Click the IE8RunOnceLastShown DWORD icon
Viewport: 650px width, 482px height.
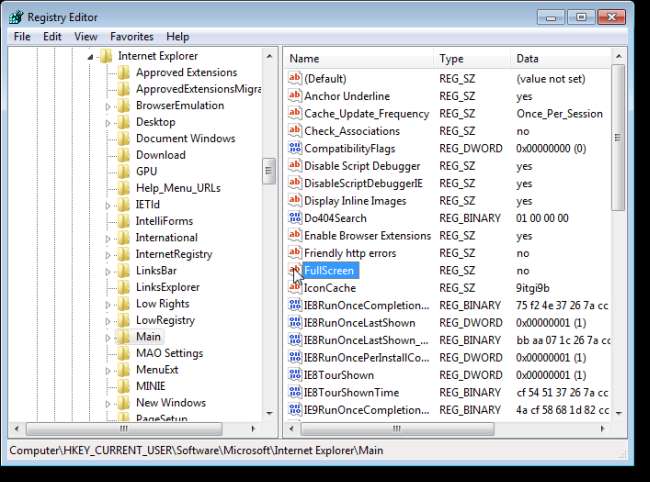[295, 322]
